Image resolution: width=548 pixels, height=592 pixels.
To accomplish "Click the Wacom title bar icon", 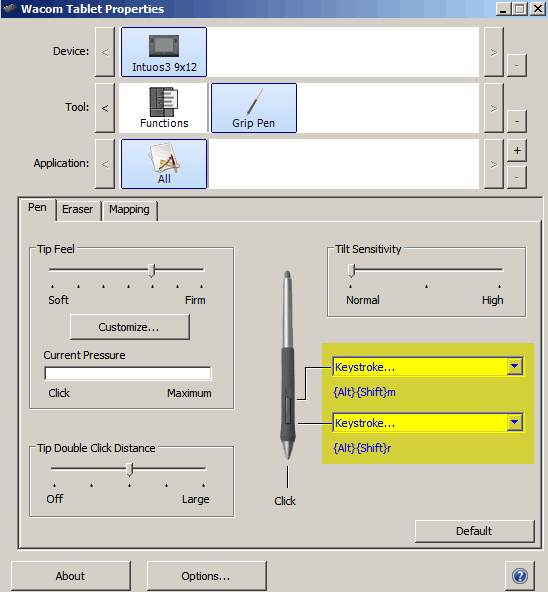I will (x=10, y=8).
